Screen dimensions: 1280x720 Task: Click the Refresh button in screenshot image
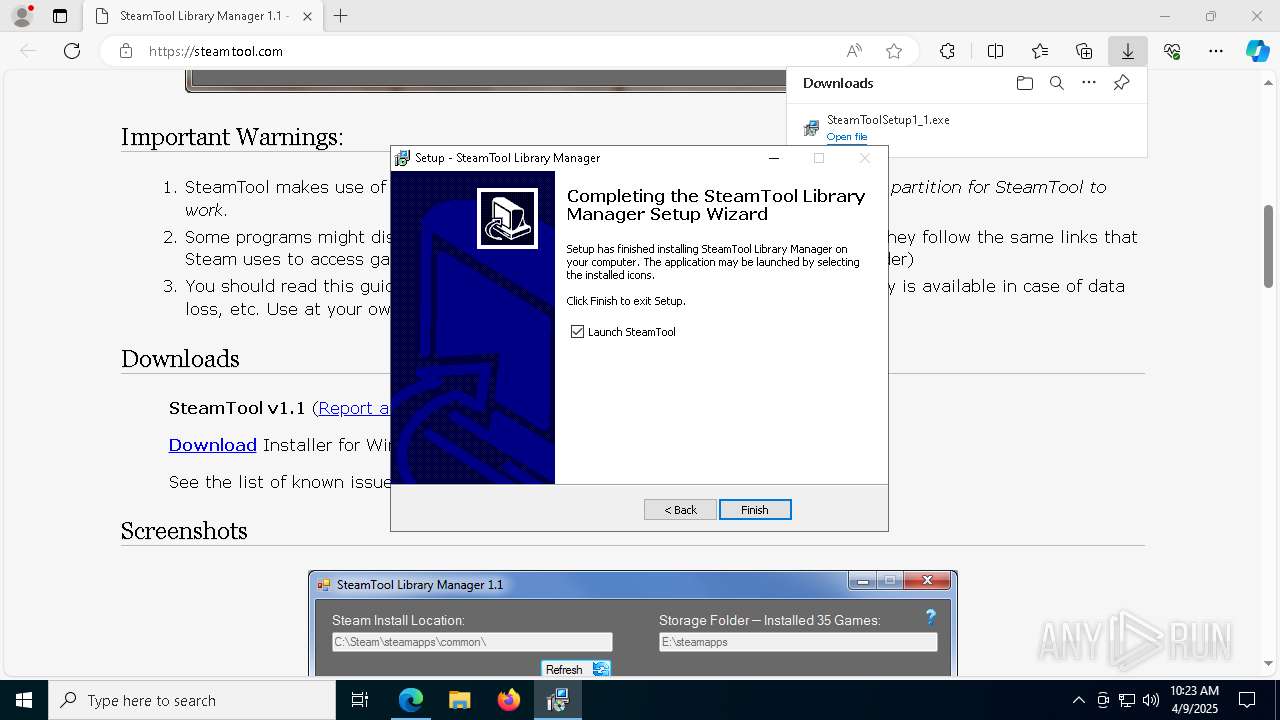[x=575, y=669]
